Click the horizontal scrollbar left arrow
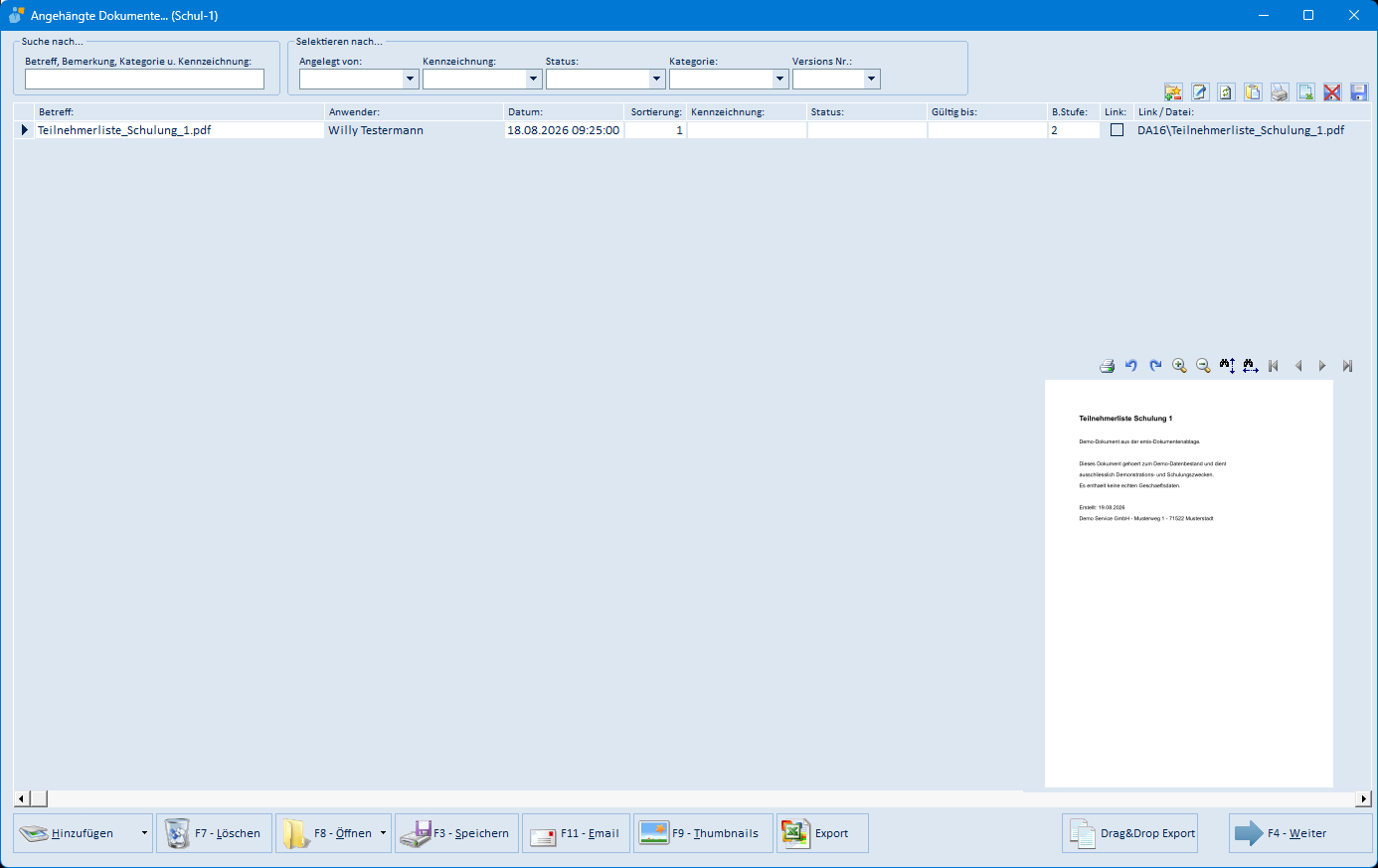The image size is (1378, 868). tap(21, 798)
